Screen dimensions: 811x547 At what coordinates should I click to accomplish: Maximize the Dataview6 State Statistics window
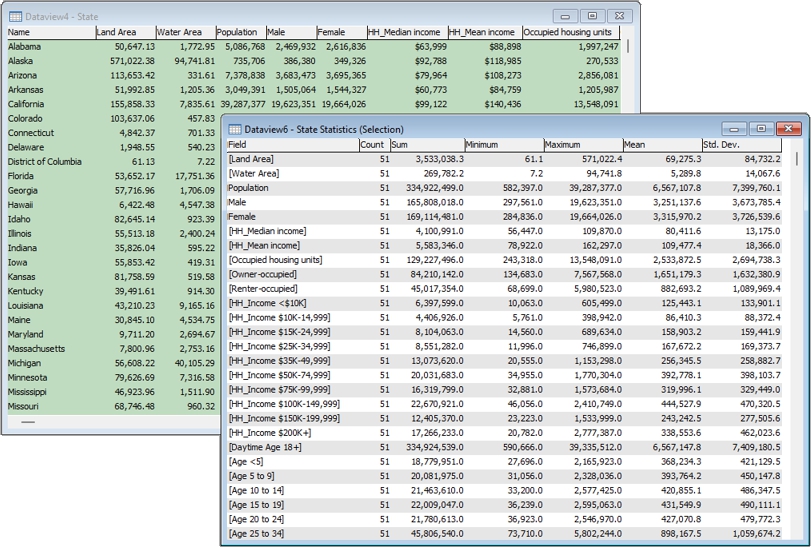click(761, 128)
